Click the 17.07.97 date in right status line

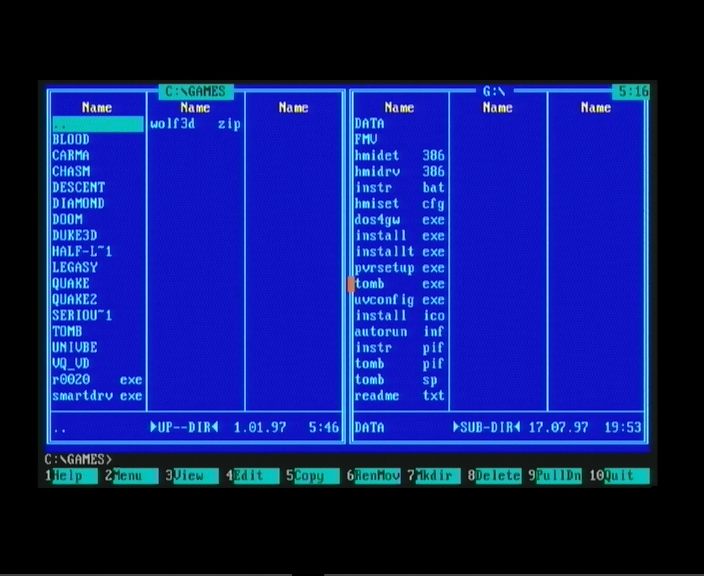click(x=558, y=427)
